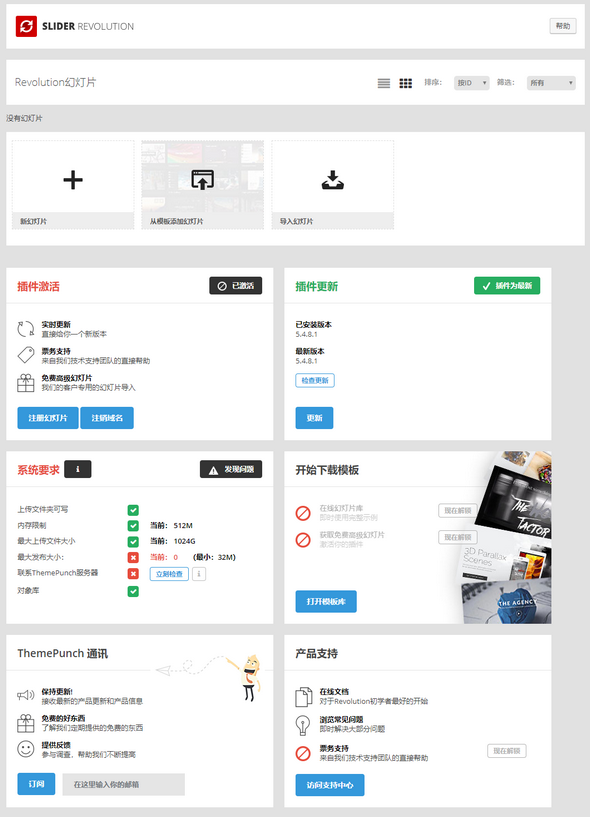Open the 排序 按ID dropdown
The height and width of the screenshot is (817, 590).
(x=471, y=83)
